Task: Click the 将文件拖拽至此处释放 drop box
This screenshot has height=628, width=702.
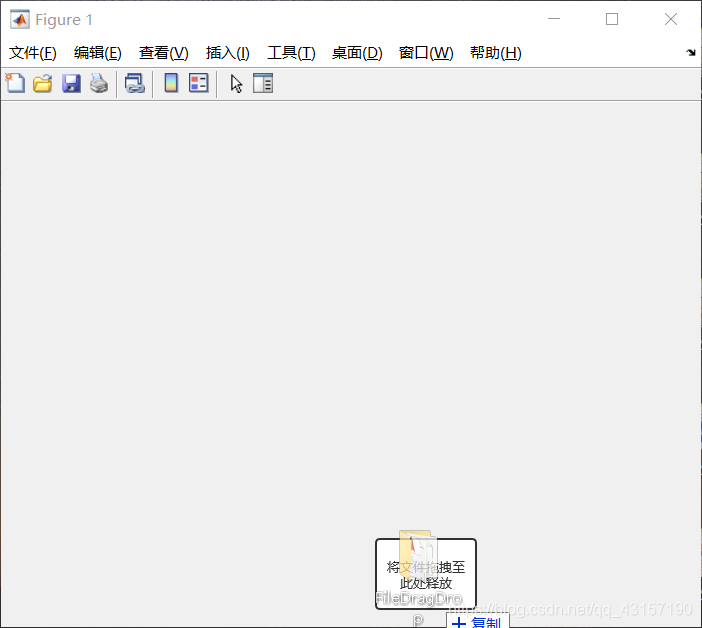Action: (426, 574)
